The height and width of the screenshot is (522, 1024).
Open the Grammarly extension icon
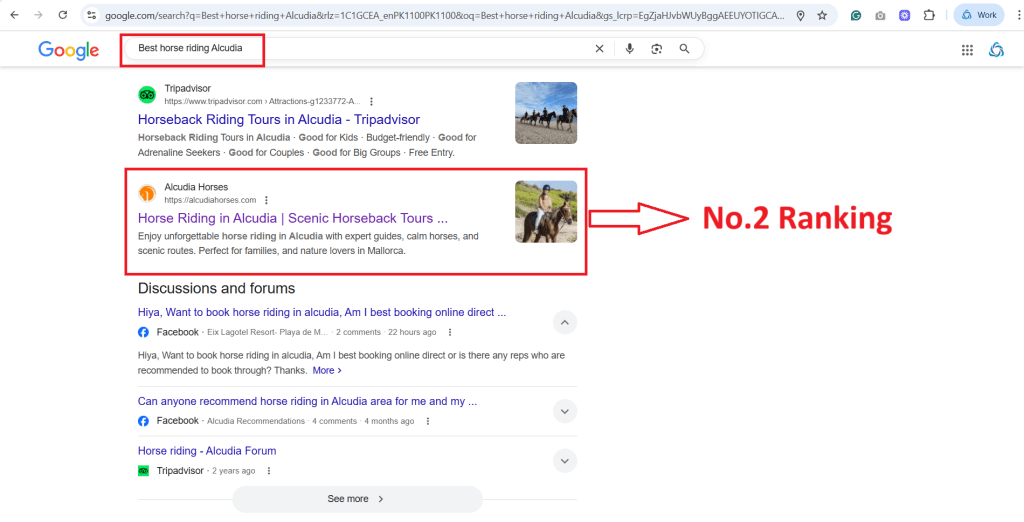(x=856, y=15)
